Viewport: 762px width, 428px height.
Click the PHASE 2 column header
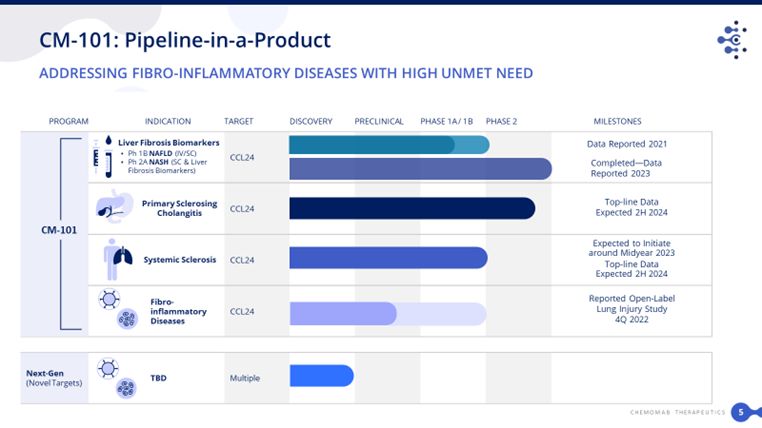501,121
